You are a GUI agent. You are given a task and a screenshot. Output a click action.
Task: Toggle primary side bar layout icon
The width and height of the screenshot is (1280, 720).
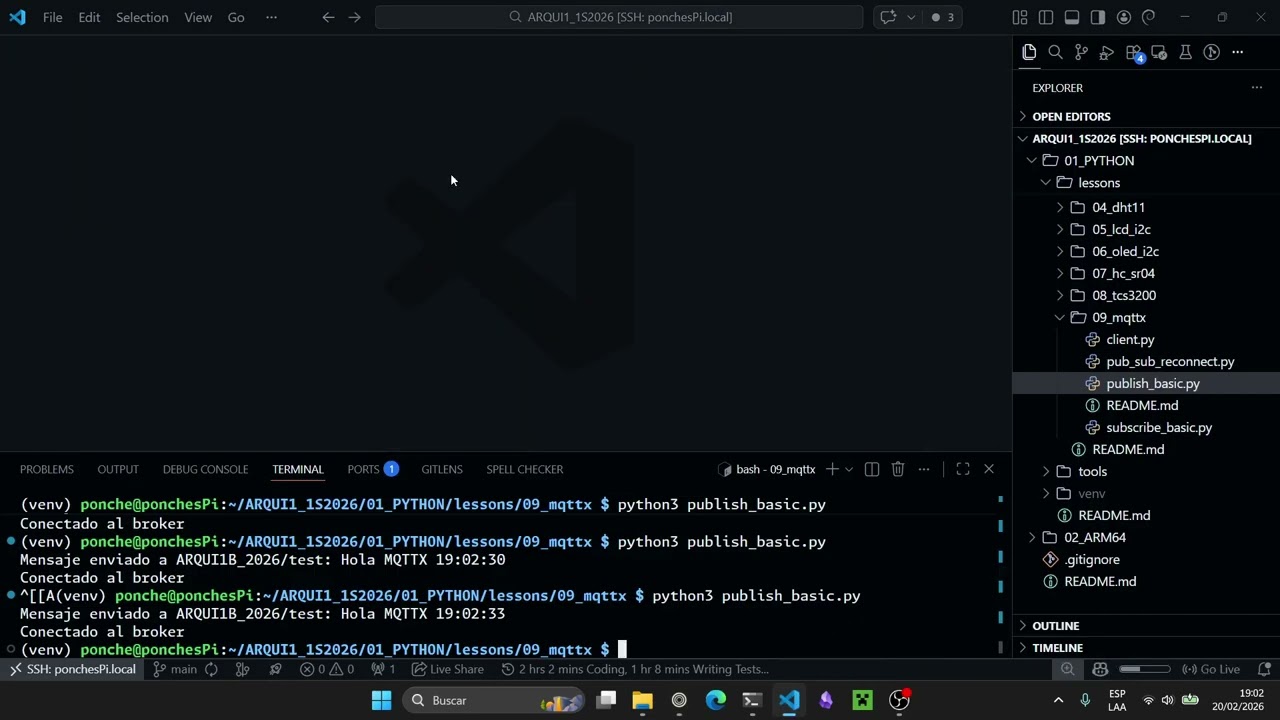click(x=1046, y=17)
